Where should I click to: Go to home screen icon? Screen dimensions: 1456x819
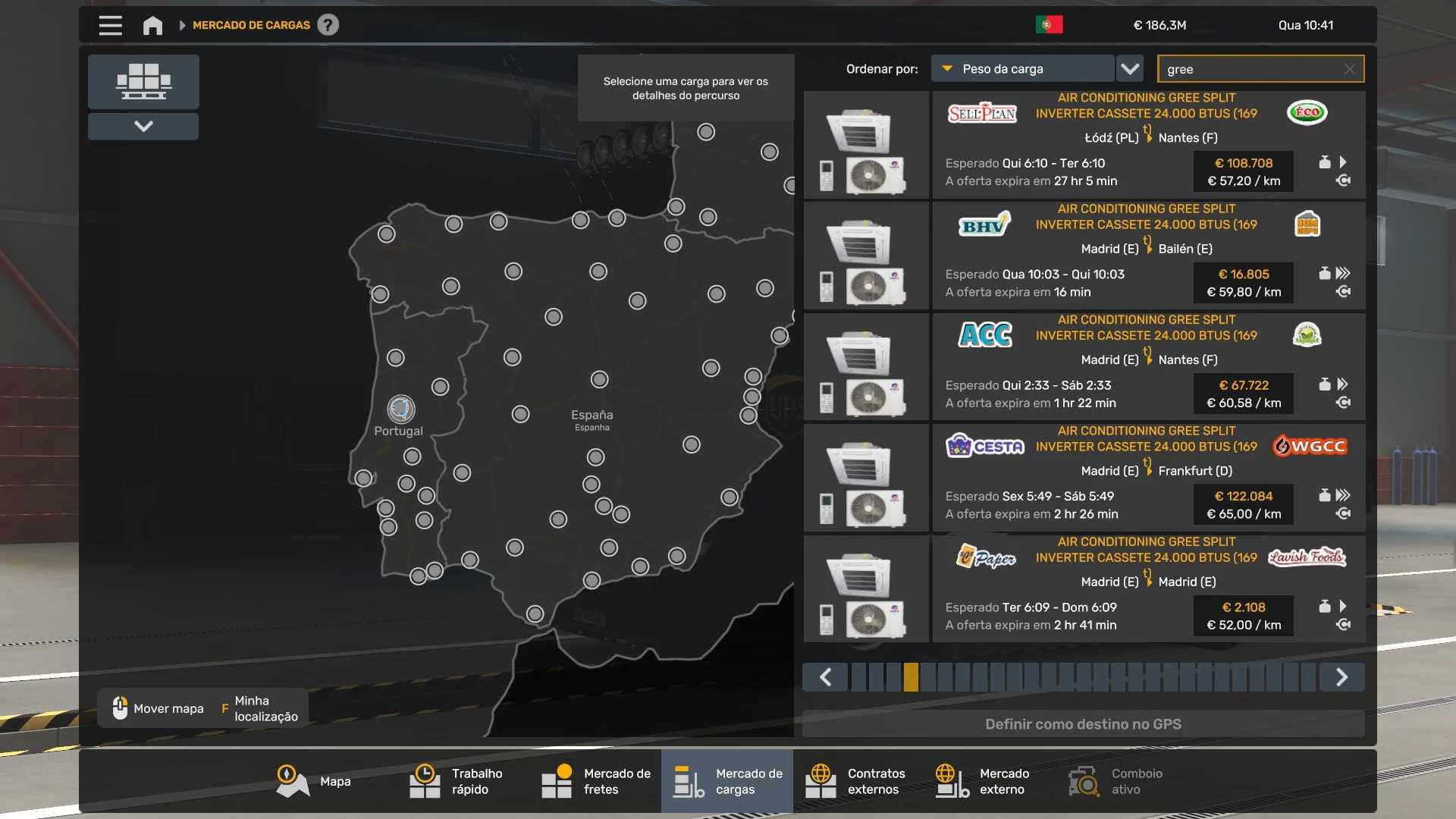click(x=152, y=25)
